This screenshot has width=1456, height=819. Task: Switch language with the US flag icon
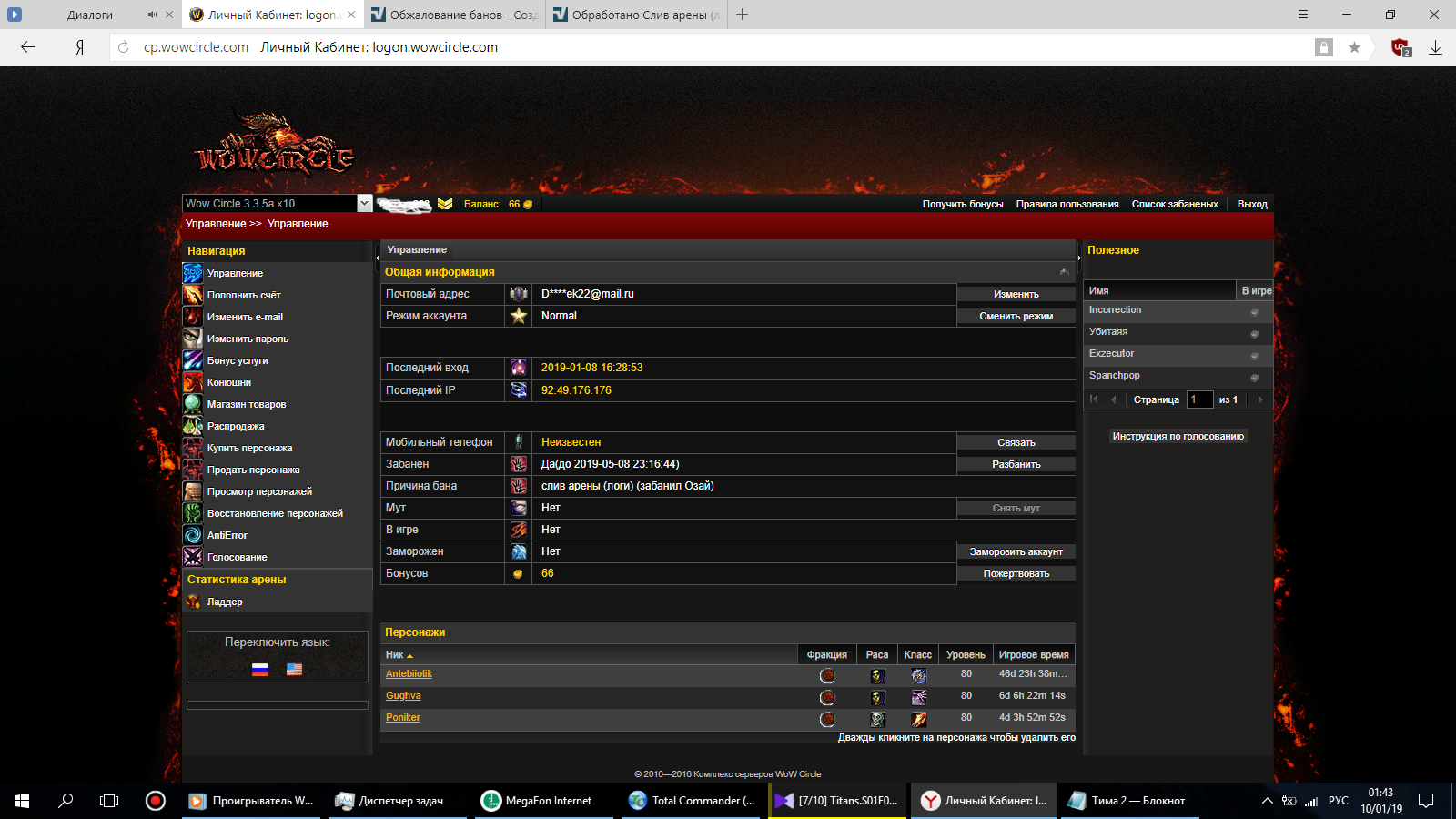click(294, 670)
